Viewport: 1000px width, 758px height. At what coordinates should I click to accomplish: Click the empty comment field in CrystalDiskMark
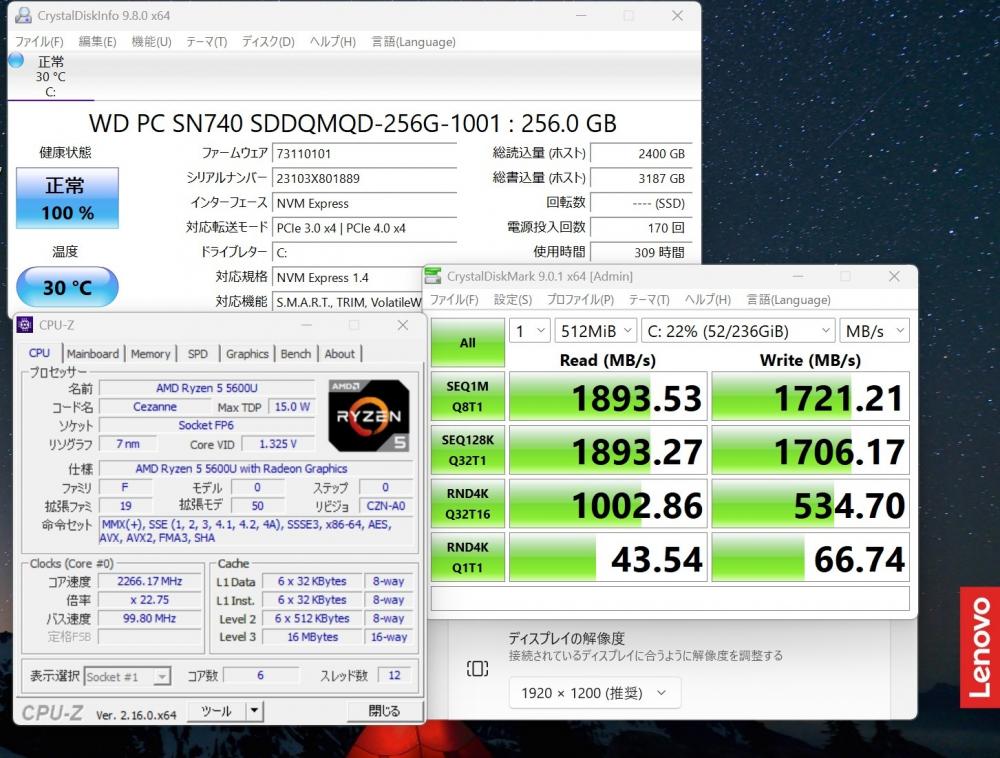(x=670, y=599)
